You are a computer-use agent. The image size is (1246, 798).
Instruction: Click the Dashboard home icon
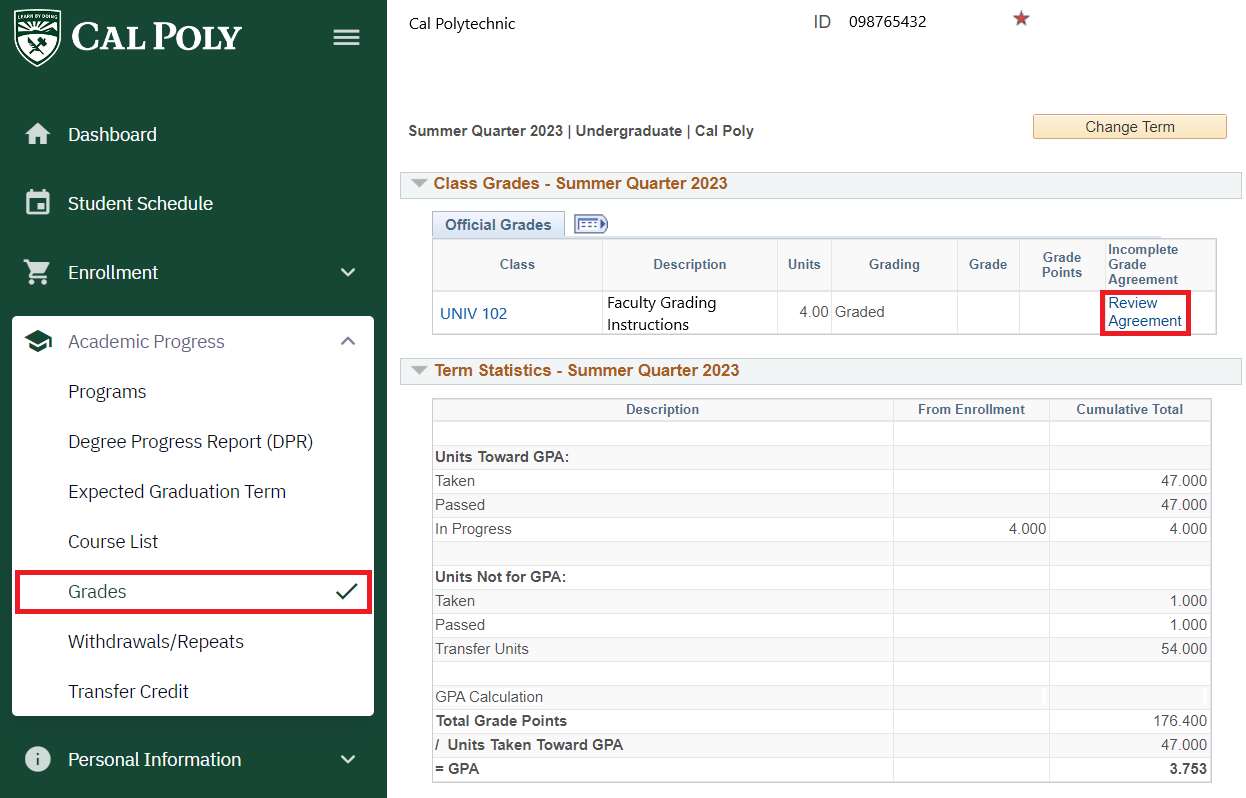click(x=38, y=134)
